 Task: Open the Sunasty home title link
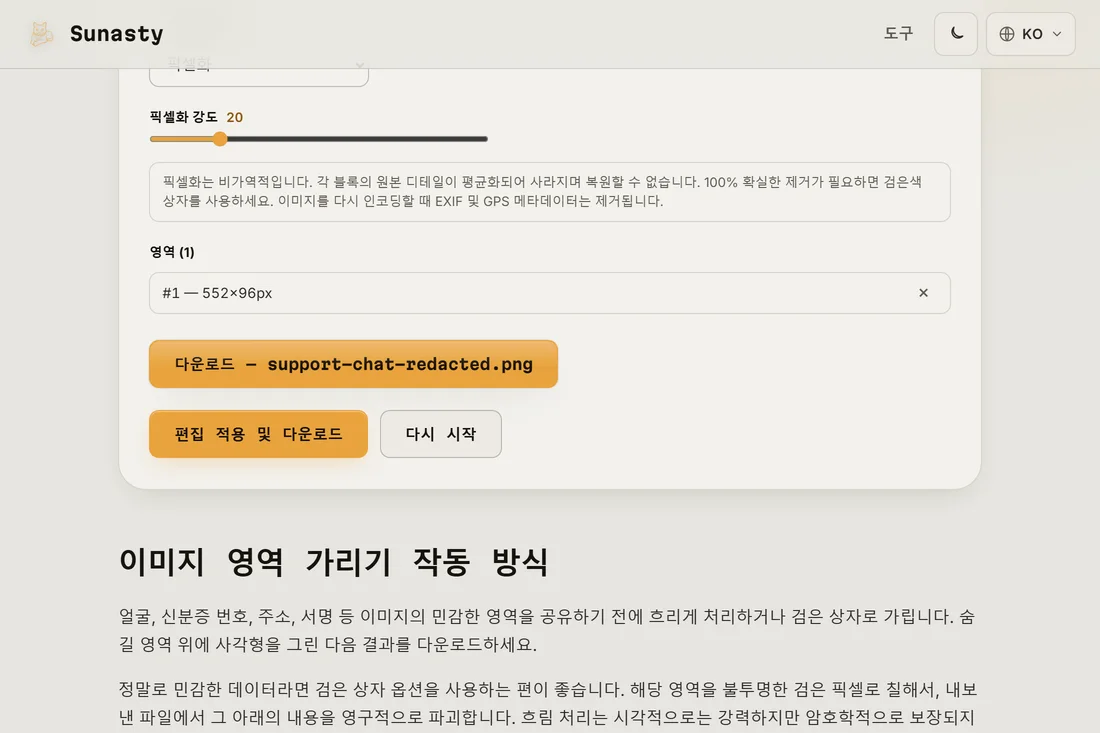pyautogui.click(x=116, y=34)
